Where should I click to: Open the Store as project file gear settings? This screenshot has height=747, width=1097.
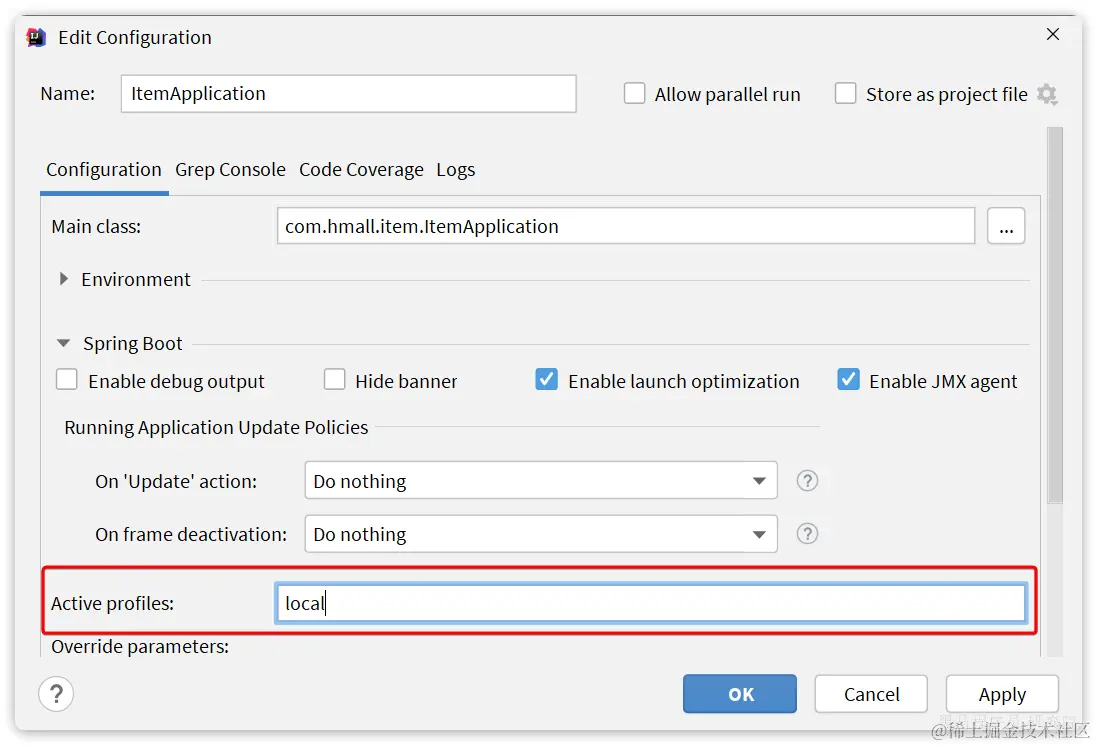point(1047,94)
